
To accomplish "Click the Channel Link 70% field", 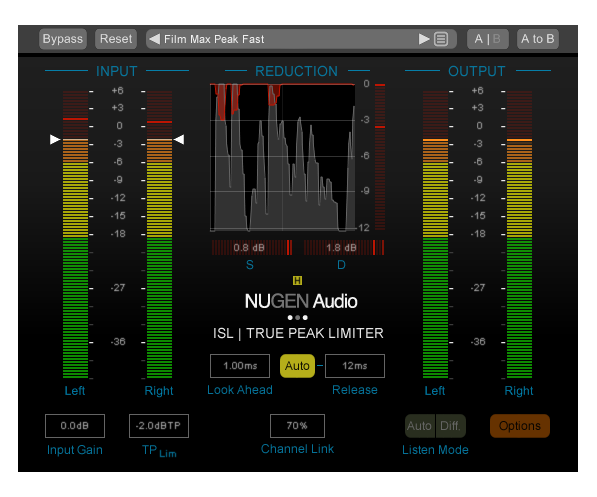I will click(297, 426).
